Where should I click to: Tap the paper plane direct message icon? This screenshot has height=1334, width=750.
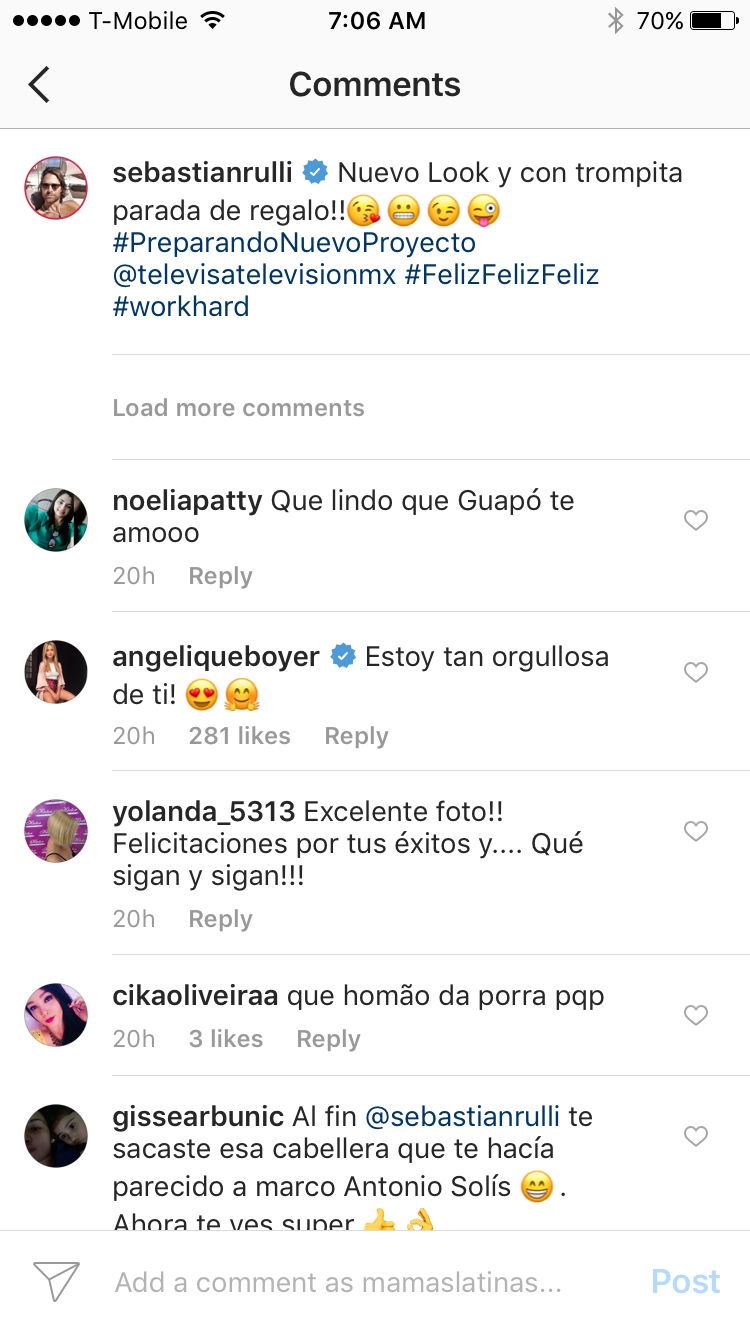click(x=56, y=1282)
